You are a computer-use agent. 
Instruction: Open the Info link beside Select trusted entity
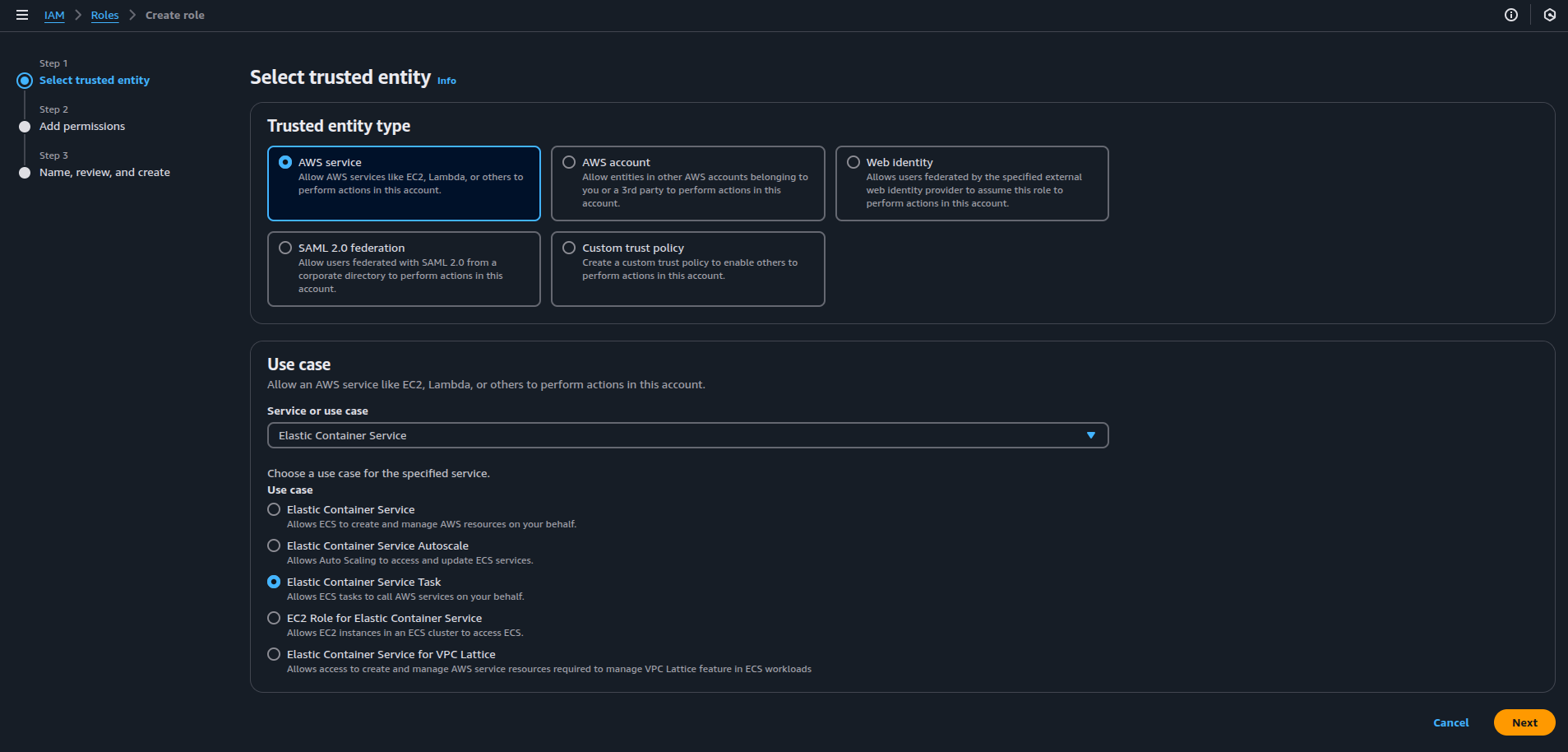pyautogui.click(x=446, y=81)
